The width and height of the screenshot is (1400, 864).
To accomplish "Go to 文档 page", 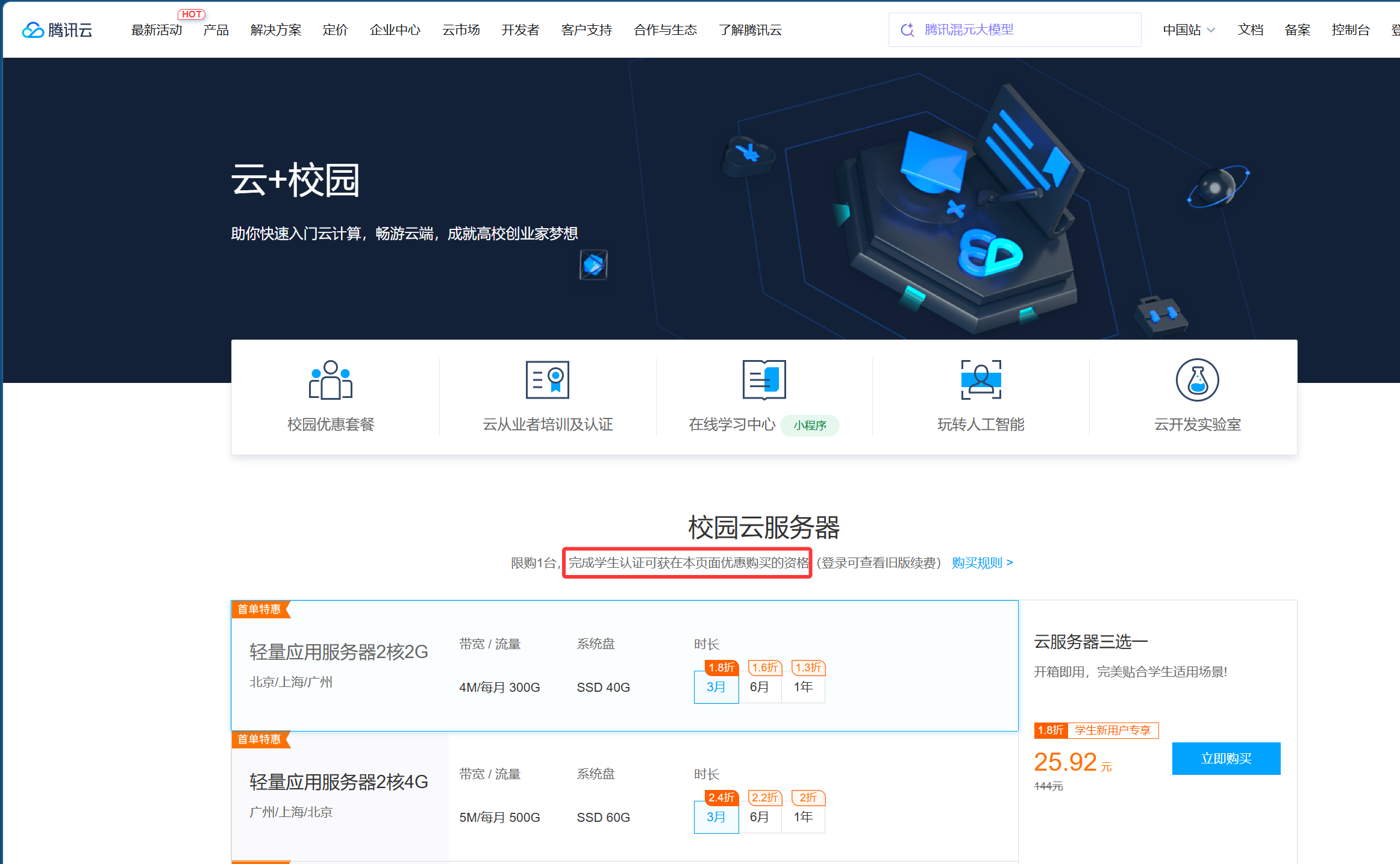I will (1251, 30).
